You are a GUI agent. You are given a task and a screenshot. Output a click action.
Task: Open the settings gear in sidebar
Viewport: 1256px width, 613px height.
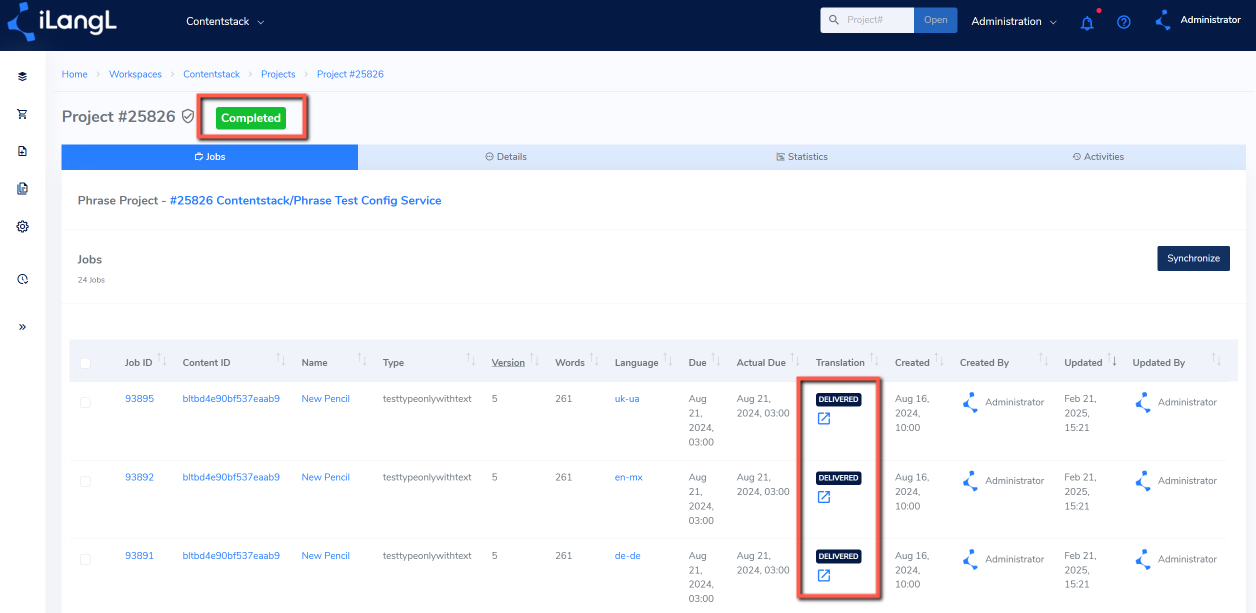(x=22, y=226)
